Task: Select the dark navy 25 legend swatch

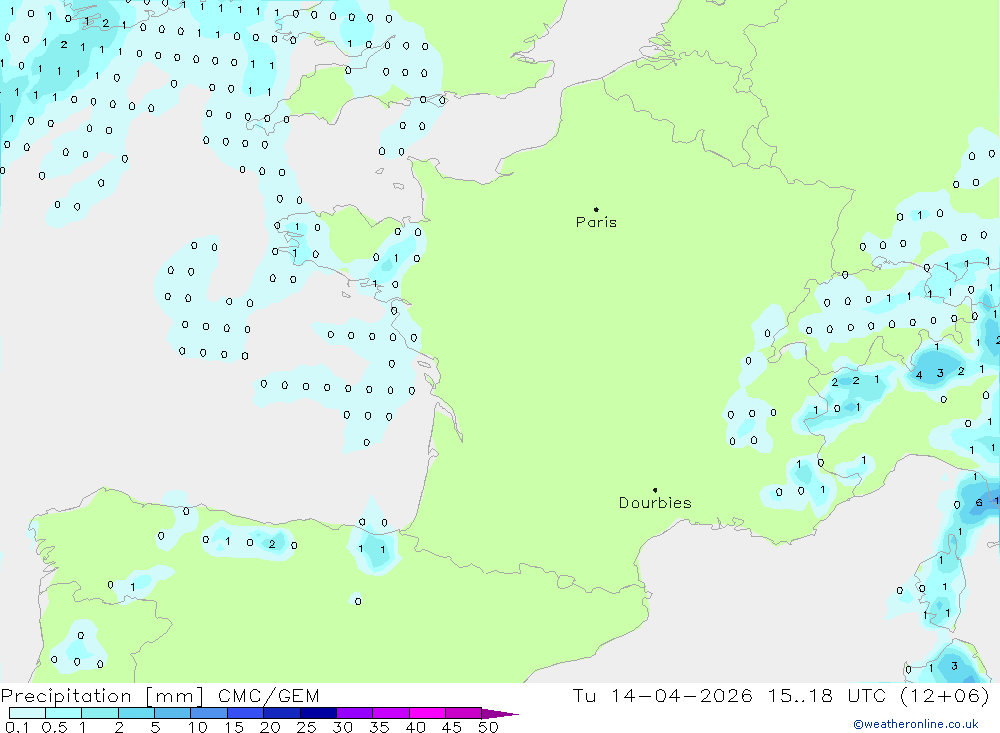Action: pyautogui.click(x=318, y=713)
